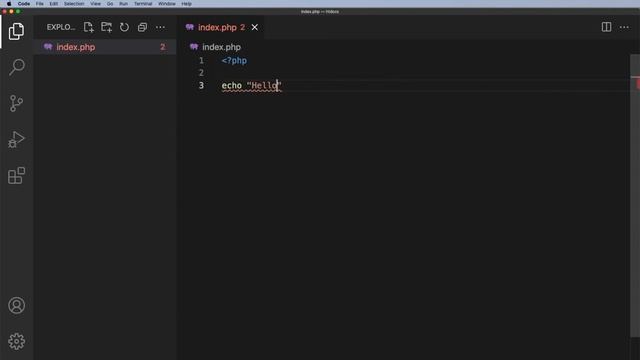Click line number 1 in gutter
This screenshot has width=640, height=360.
click(201, 61)
